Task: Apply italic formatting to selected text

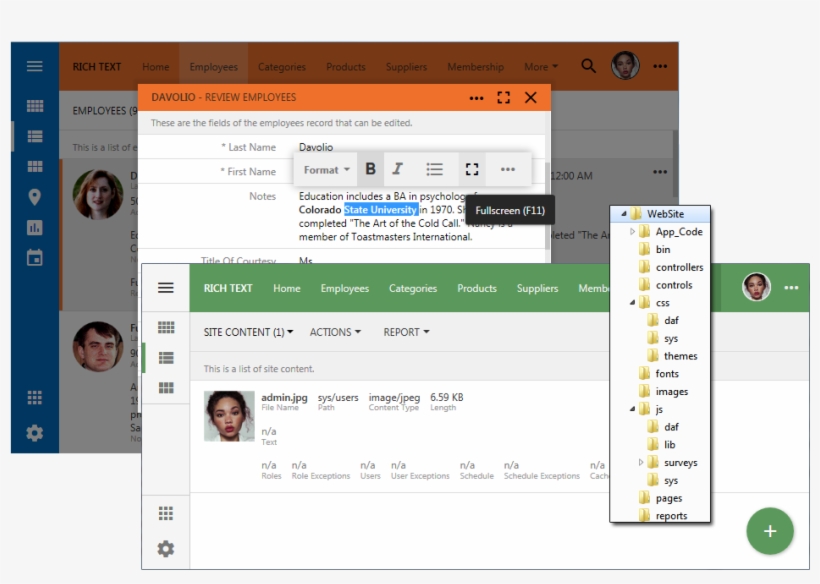Action: [399, 169]
